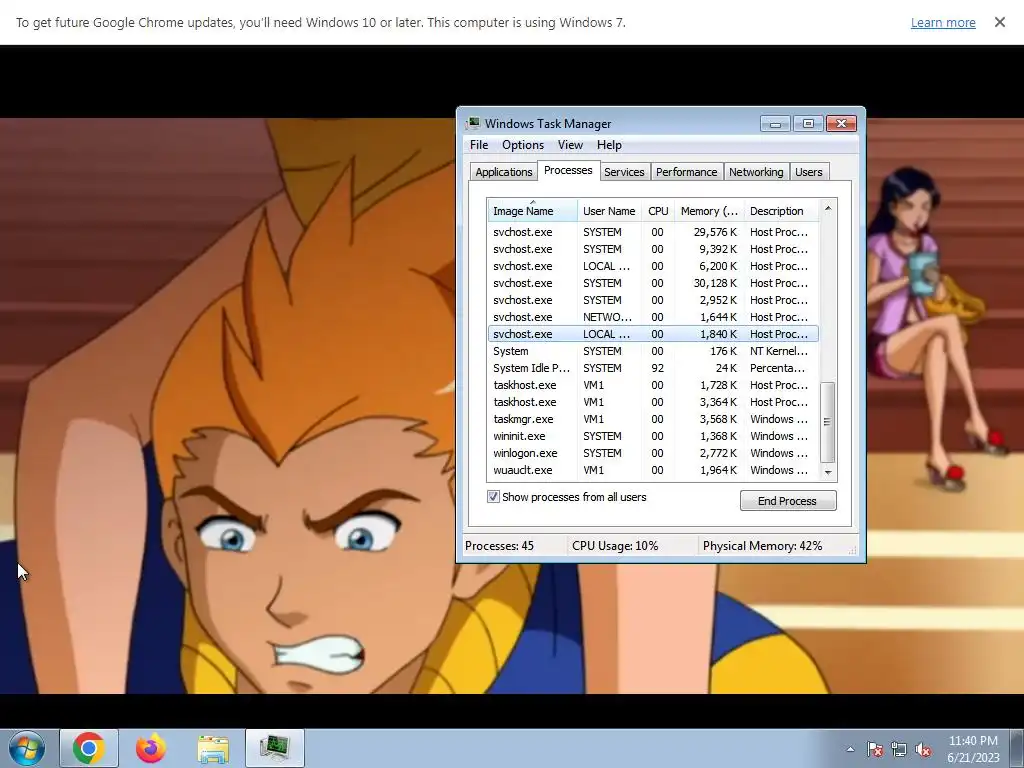Select the NETWO... svchost.exe row

(653, 317)
